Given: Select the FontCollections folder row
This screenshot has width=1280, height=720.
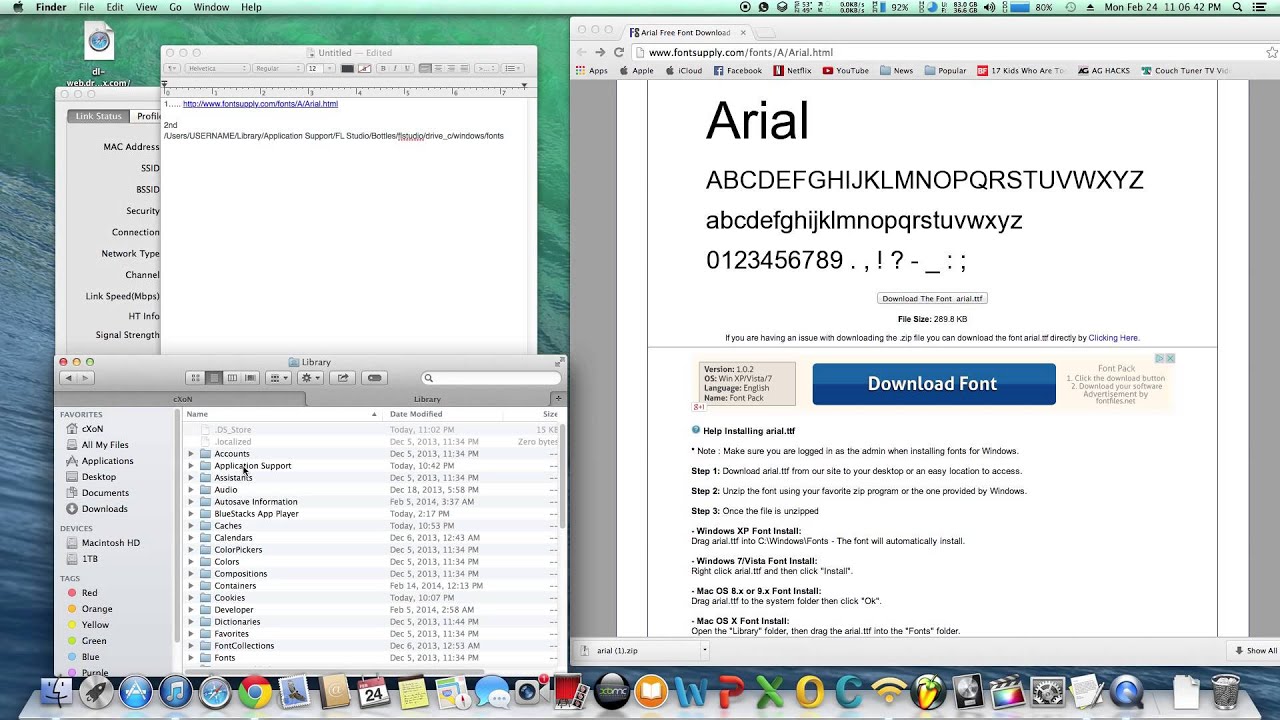Looking at the screenshot, I should [x=370, y=646].
